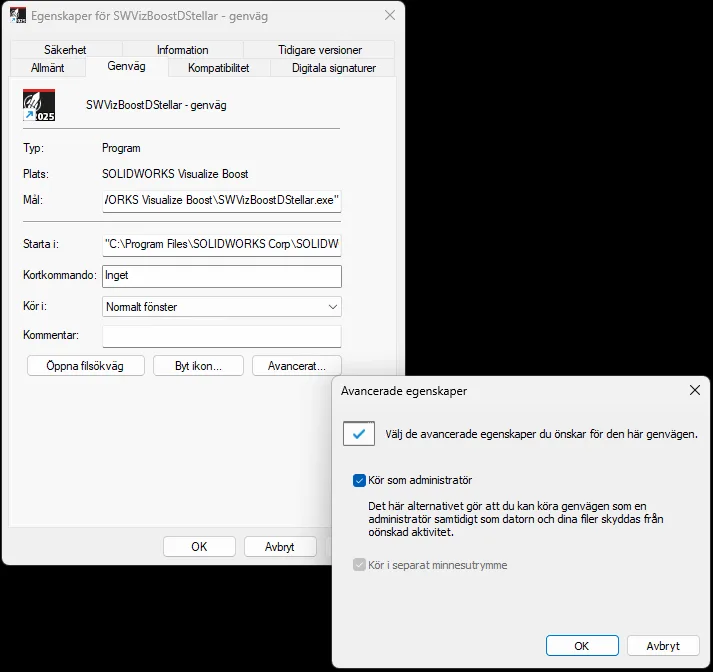Click the Typ value Program text
This screenshot has width=713, height=672.
[x=121, y=148]
